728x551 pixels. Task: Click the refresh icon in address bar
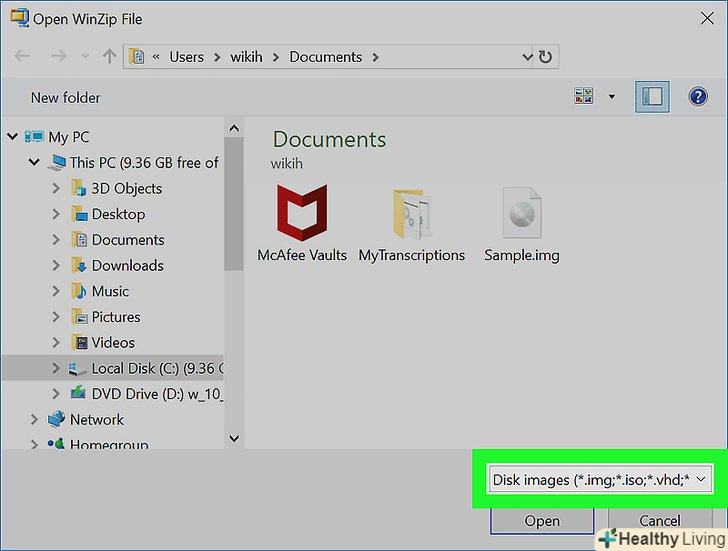click(x=546, y=57)
